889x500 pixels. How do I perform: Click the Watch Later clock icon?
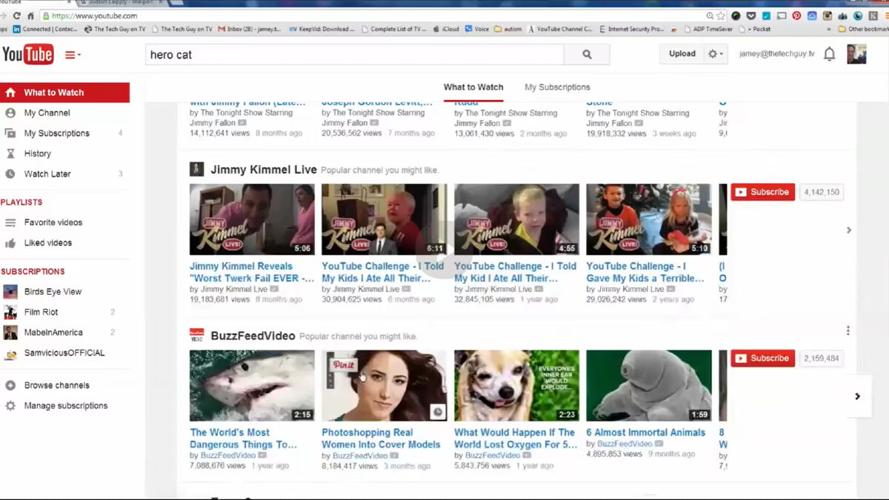coord(10,174)
